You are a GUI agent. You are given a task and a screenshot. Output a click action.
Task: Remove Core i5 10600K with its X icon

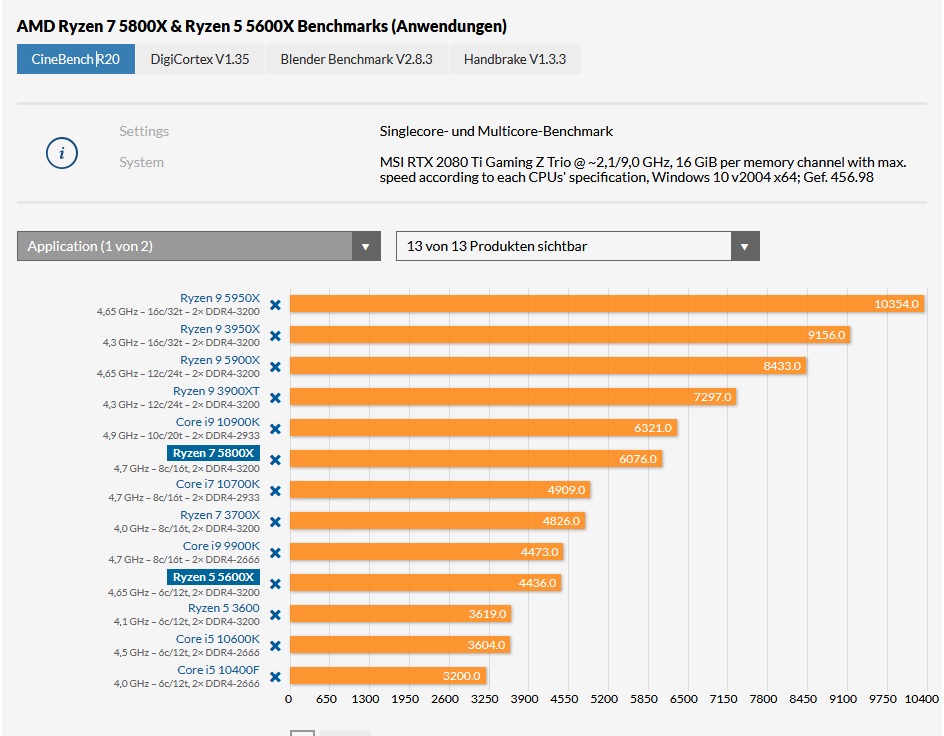point(275,646)
